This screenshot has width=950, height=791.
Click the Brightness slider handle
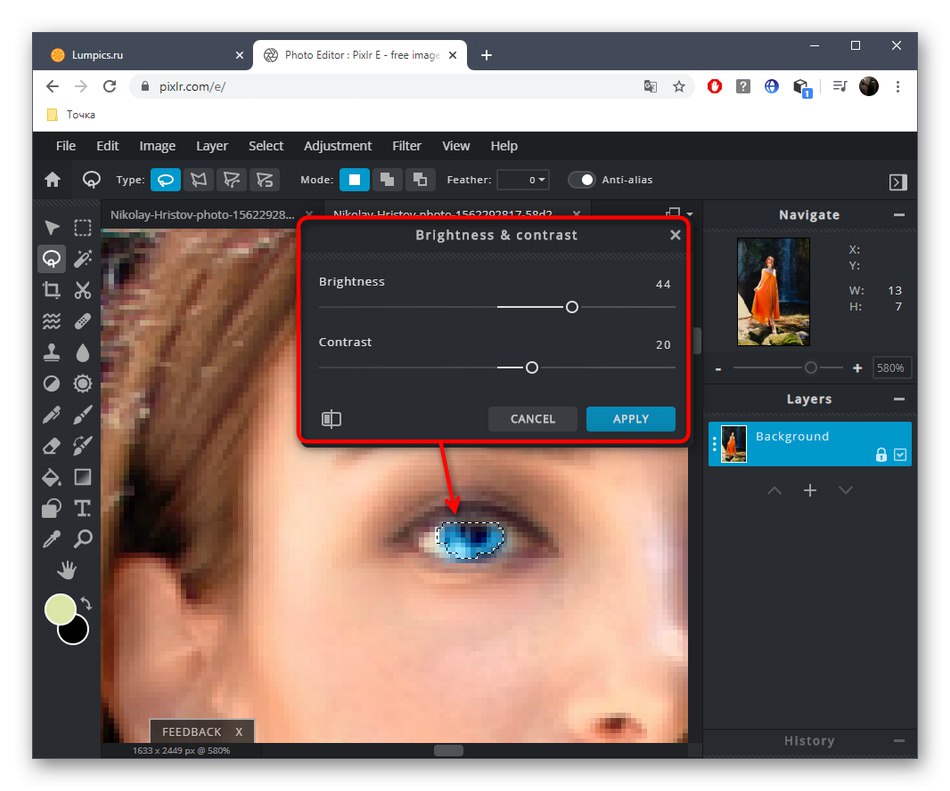coord(572,307)
